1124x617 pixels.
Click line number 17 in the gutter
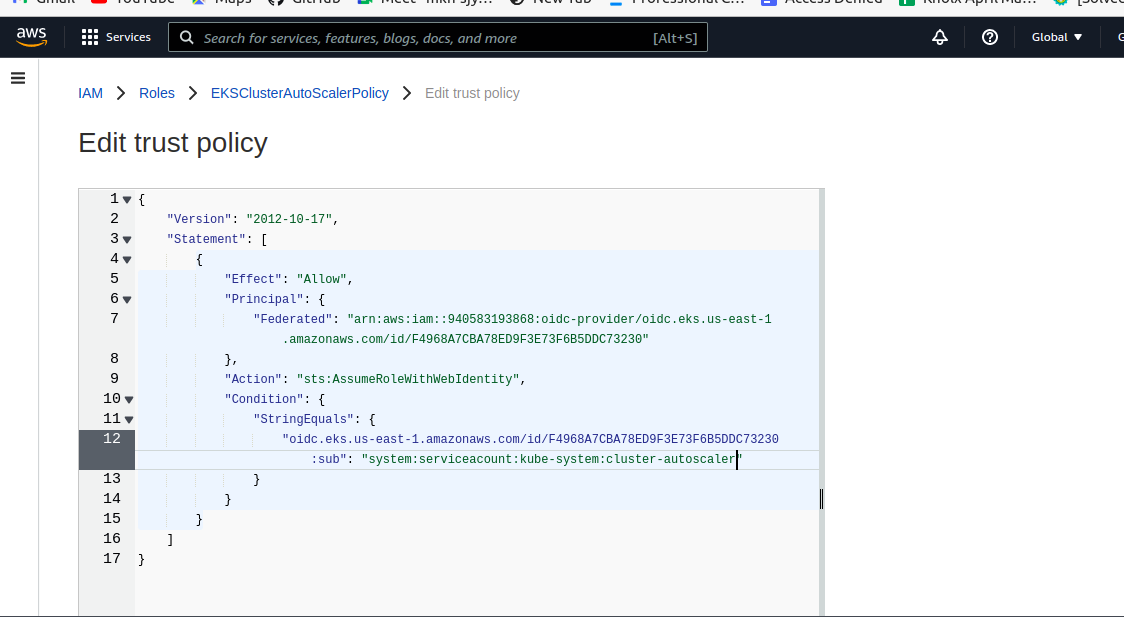point(112,558)
